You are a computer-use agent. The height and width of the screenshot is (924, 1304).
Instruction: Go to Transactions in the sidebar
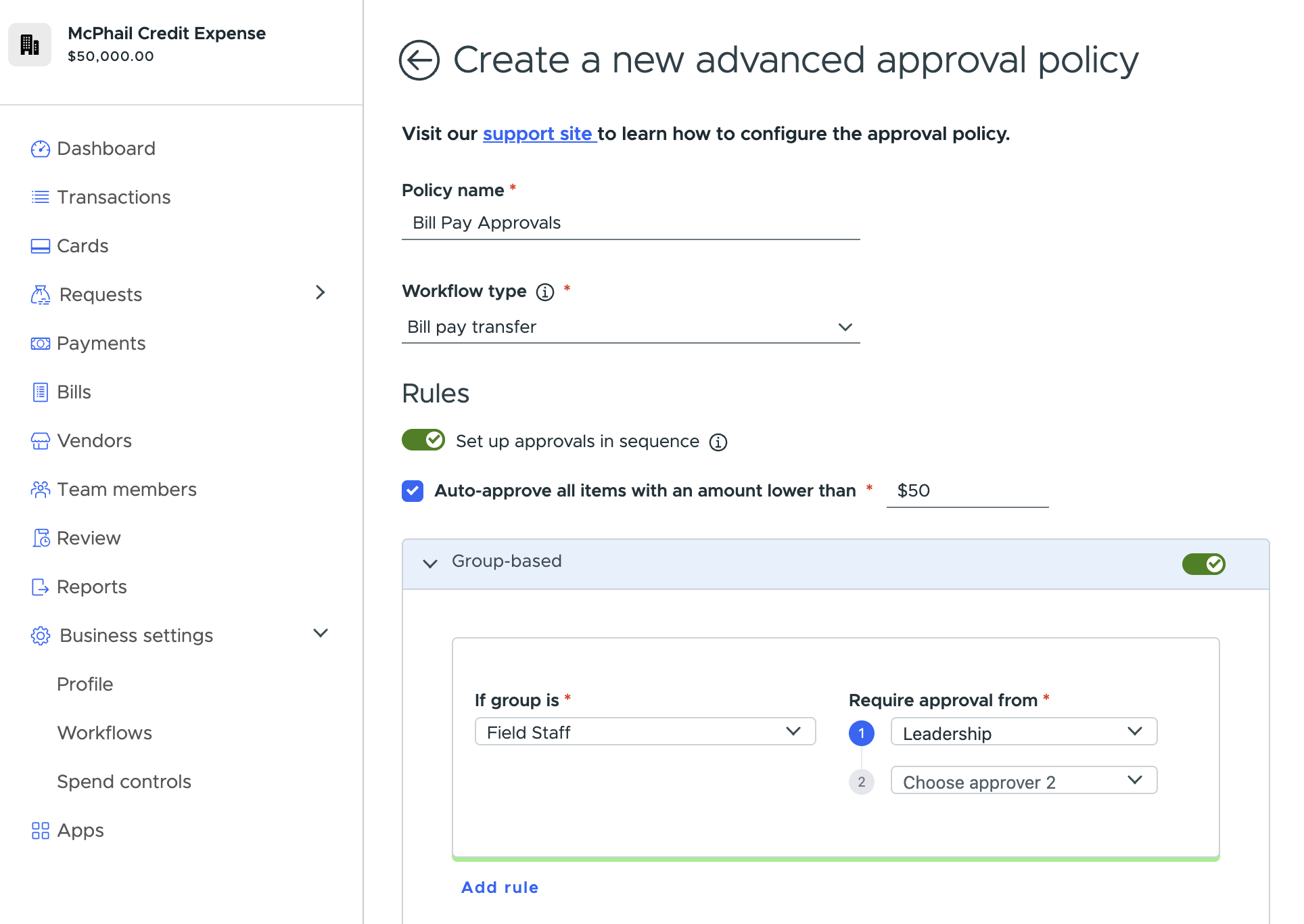tap(114, 198)
